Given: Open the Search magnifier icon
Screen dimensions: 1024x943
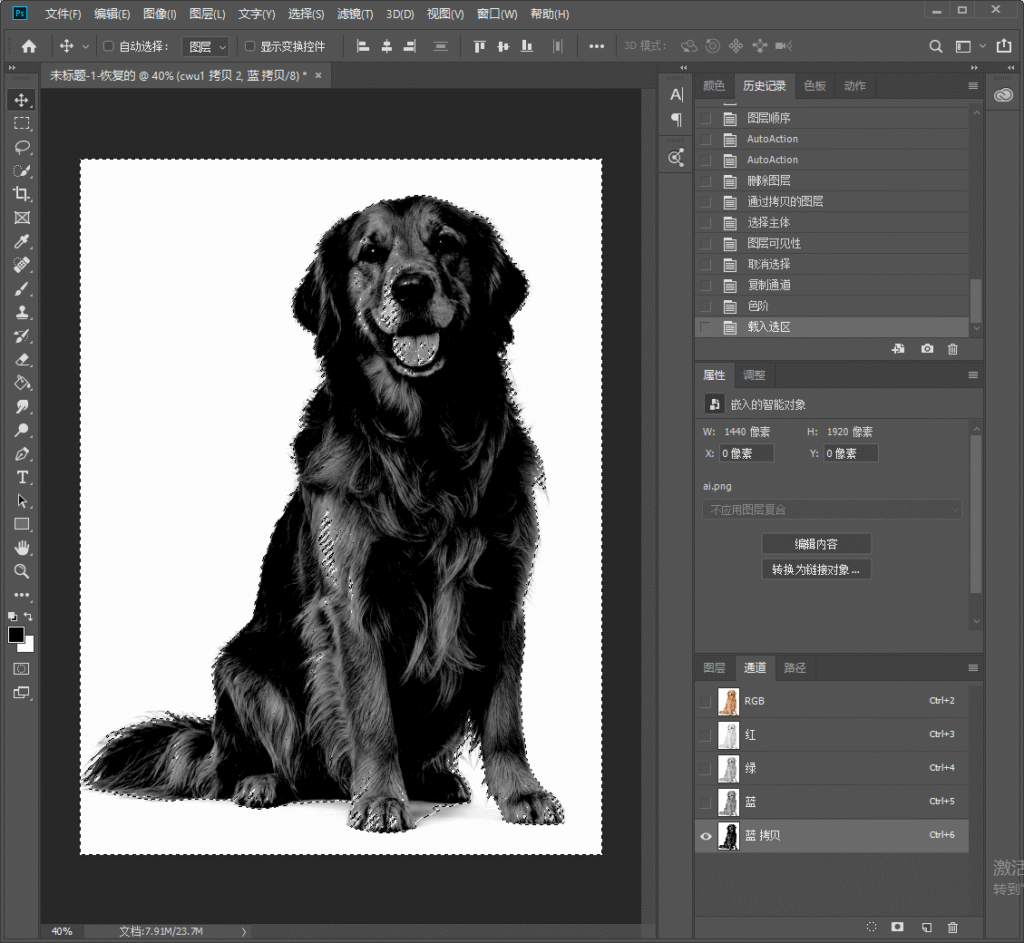Looking at the screenshot, I should (x=936, y=46).
